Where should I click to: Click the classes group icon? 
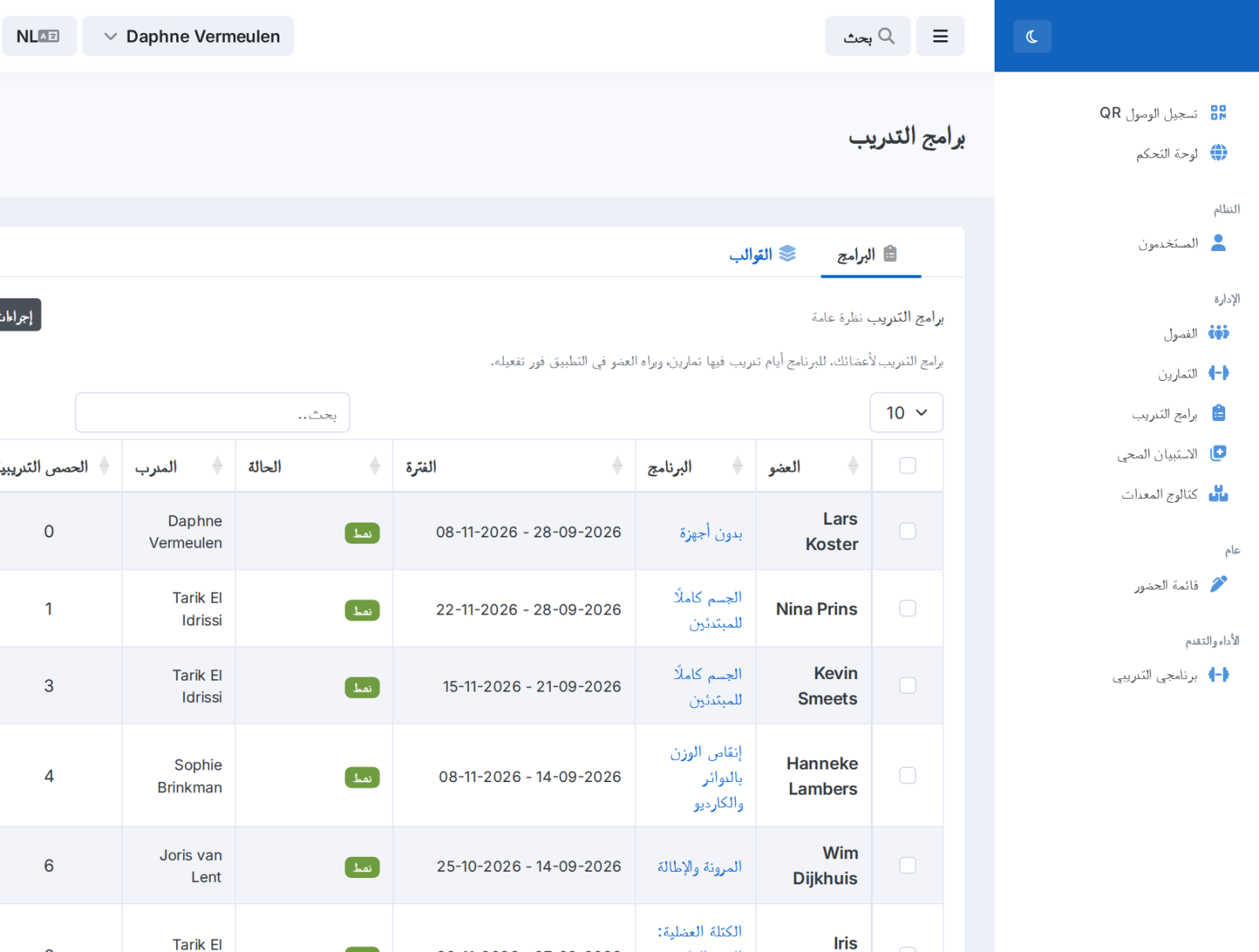pos(1218,333)
